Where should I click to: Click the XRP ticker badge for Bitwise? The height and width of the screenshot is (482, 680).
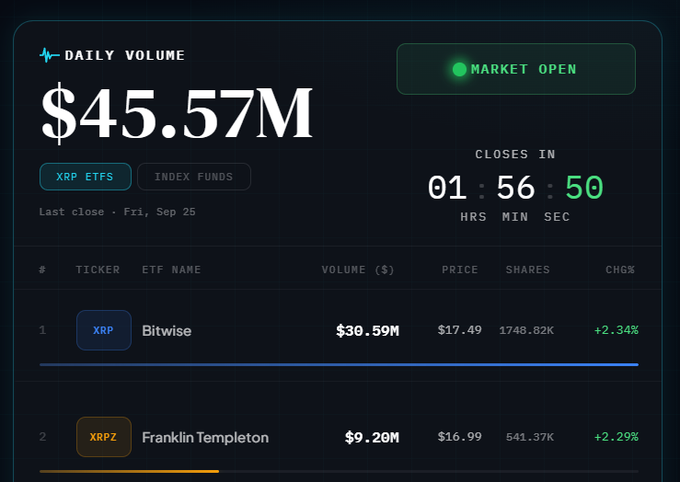click(x=104, y=330)
